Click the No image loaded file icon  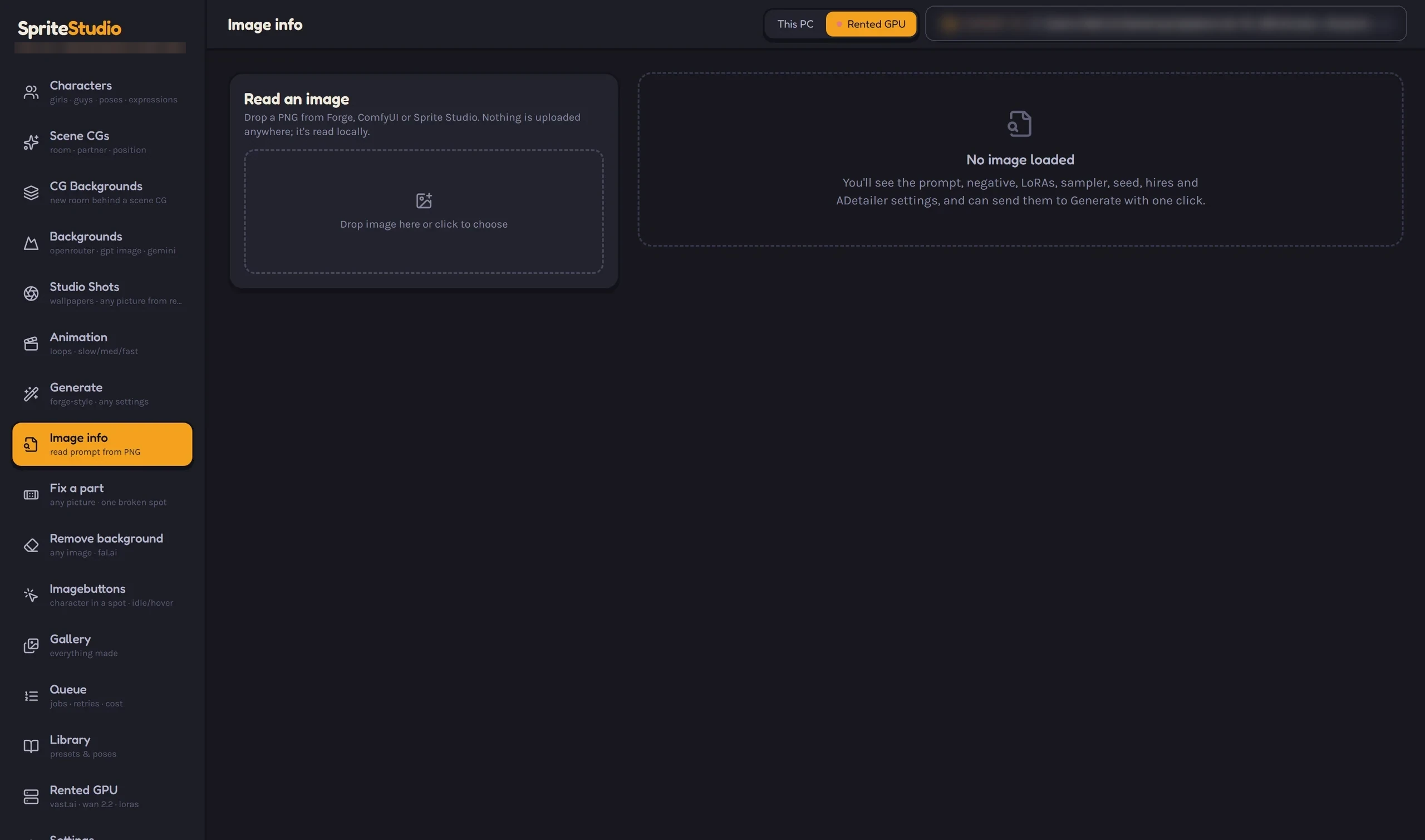tap(1020, 124)
